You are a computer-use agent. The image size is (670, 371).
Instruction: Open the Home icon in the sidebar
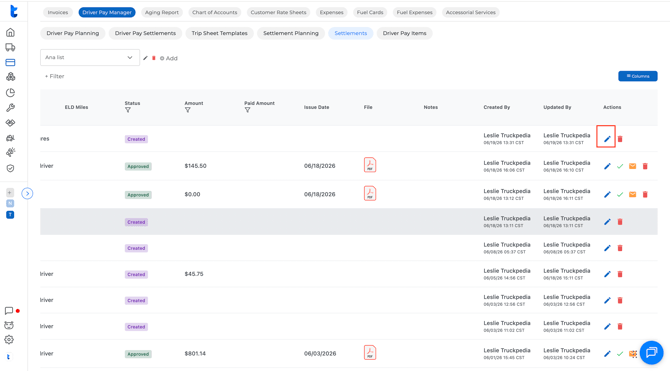10,32
